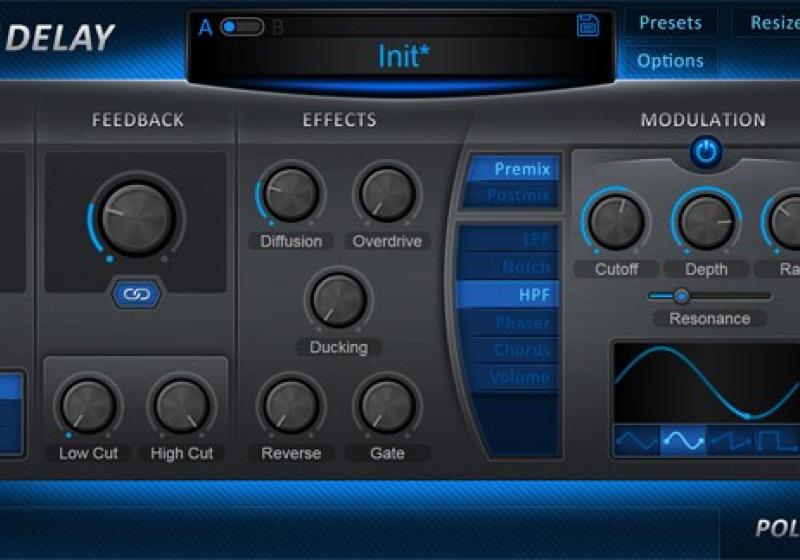Screen dimensions: 800x560
Task: Open the Presets menu
Action: point(670,23)
